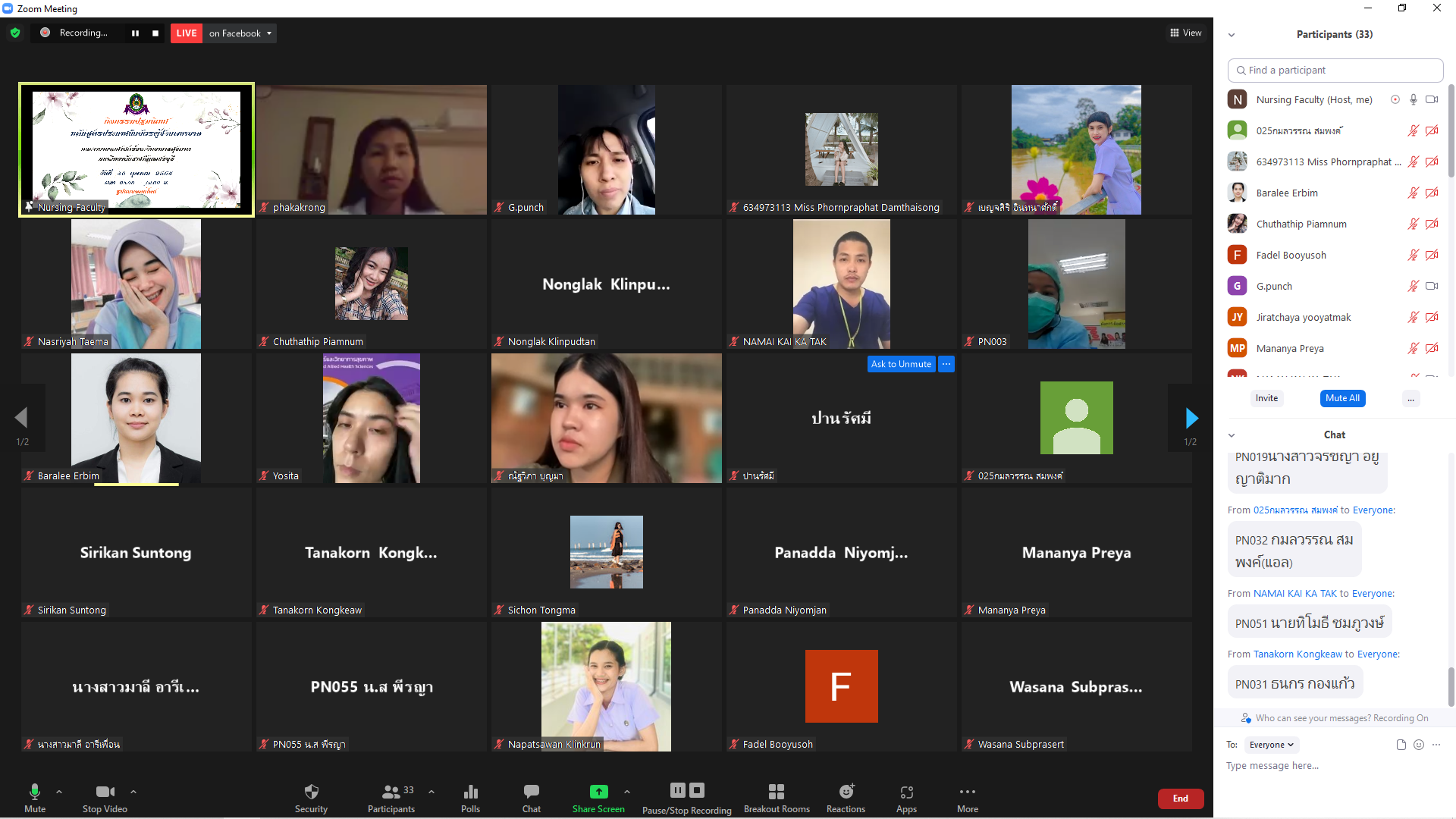Expand the 'on Facebook' live dropdown

pos(268,33)
